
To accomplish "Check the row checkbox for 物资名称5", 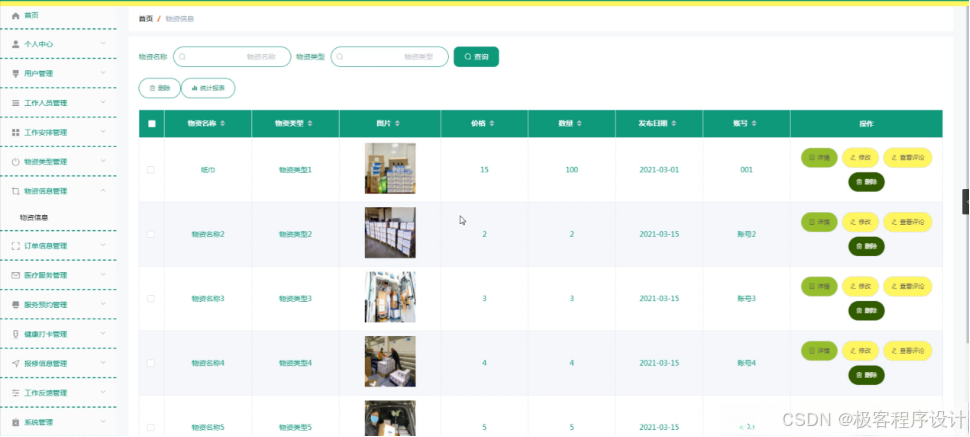I will point(151,428).
